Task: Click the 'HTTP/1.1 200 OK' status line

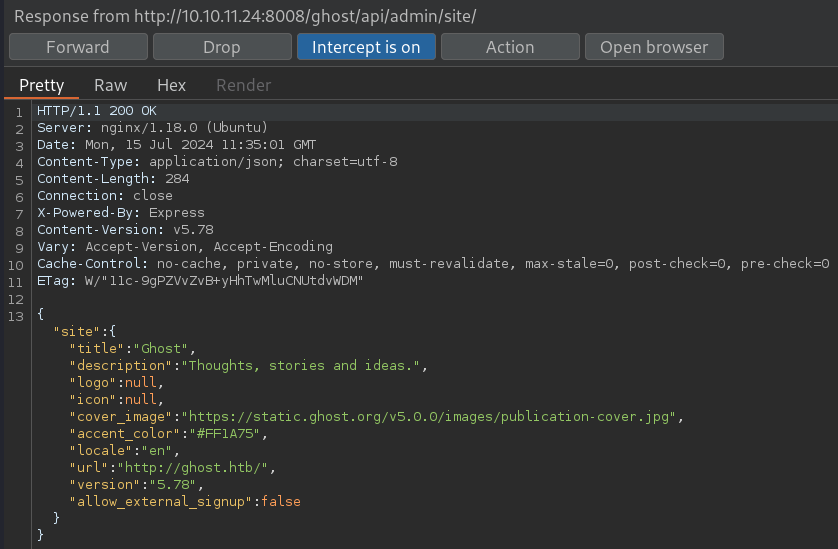Action: point(97,111)
